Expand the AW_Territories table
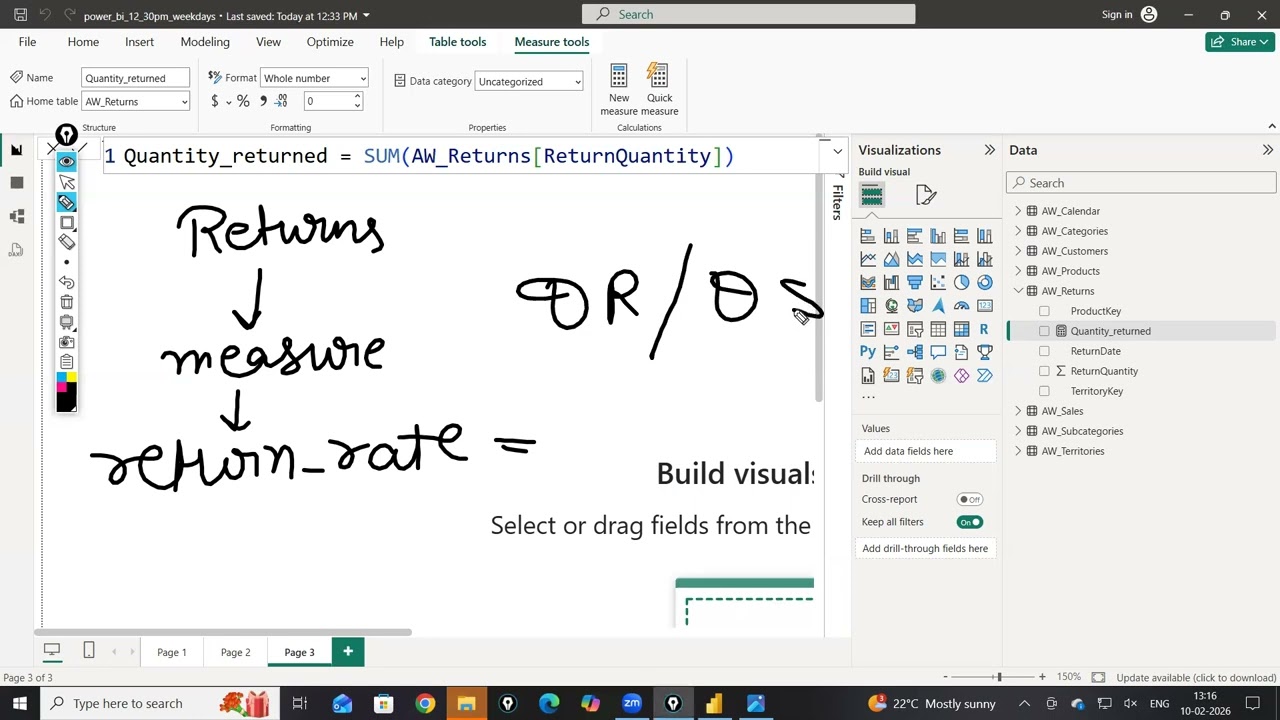Image resolution: width=1280 pixels, height=720 pixels. (x=1018, y=451)
